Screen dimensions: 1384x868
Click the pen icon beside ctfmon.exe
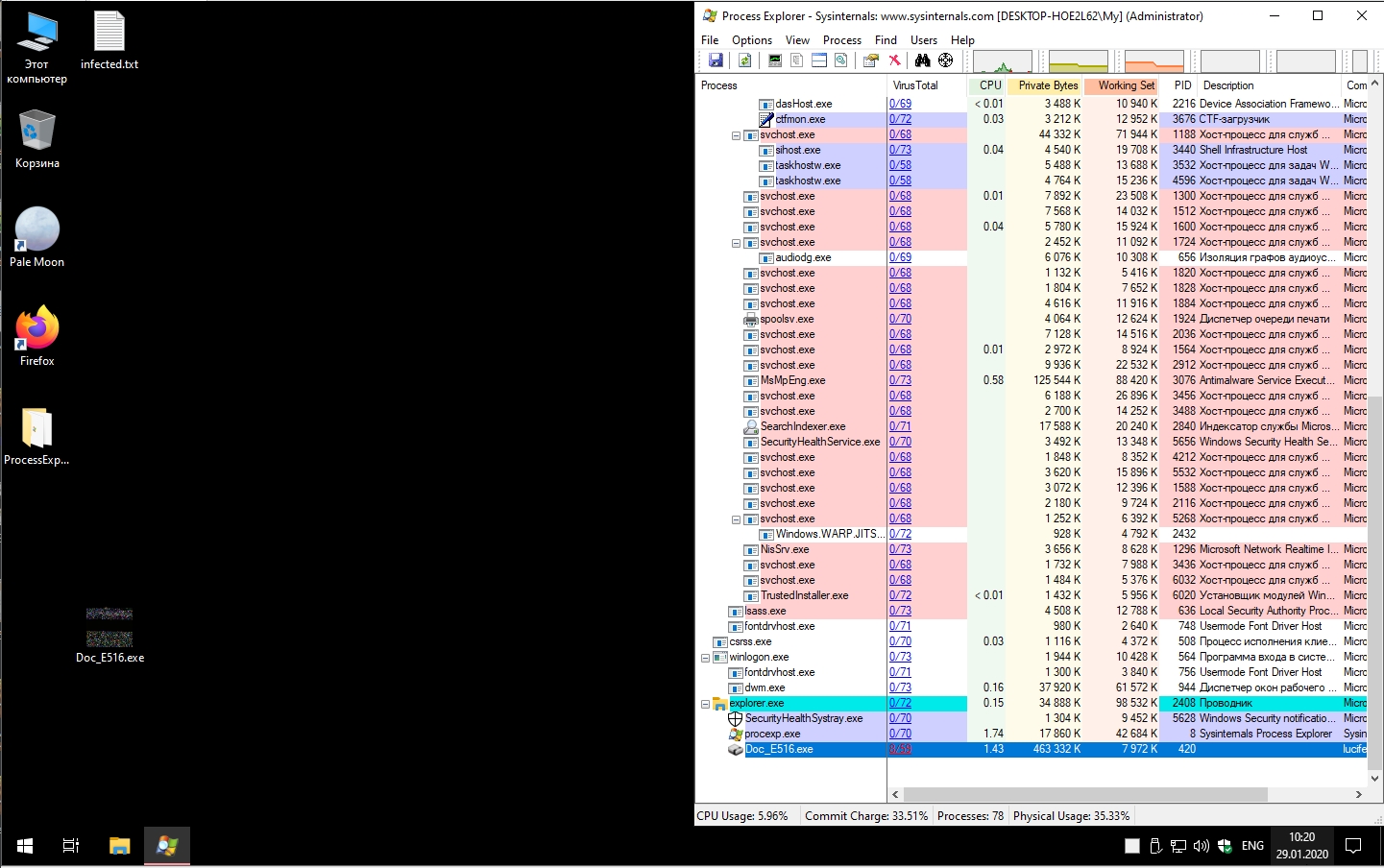[x=766, y=119]
